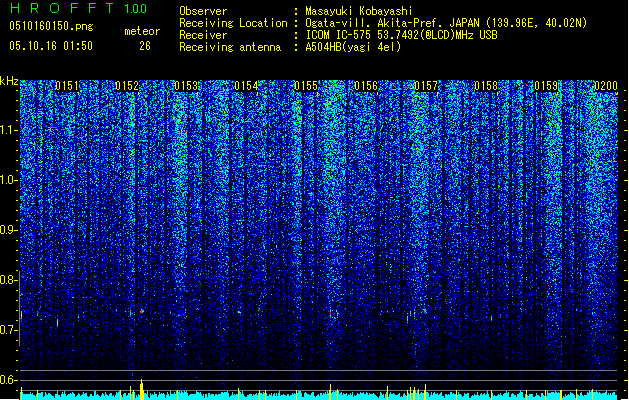Click the 'Receiver' field label
Screen dimensions: 629x400
click(x=203, y=35)
